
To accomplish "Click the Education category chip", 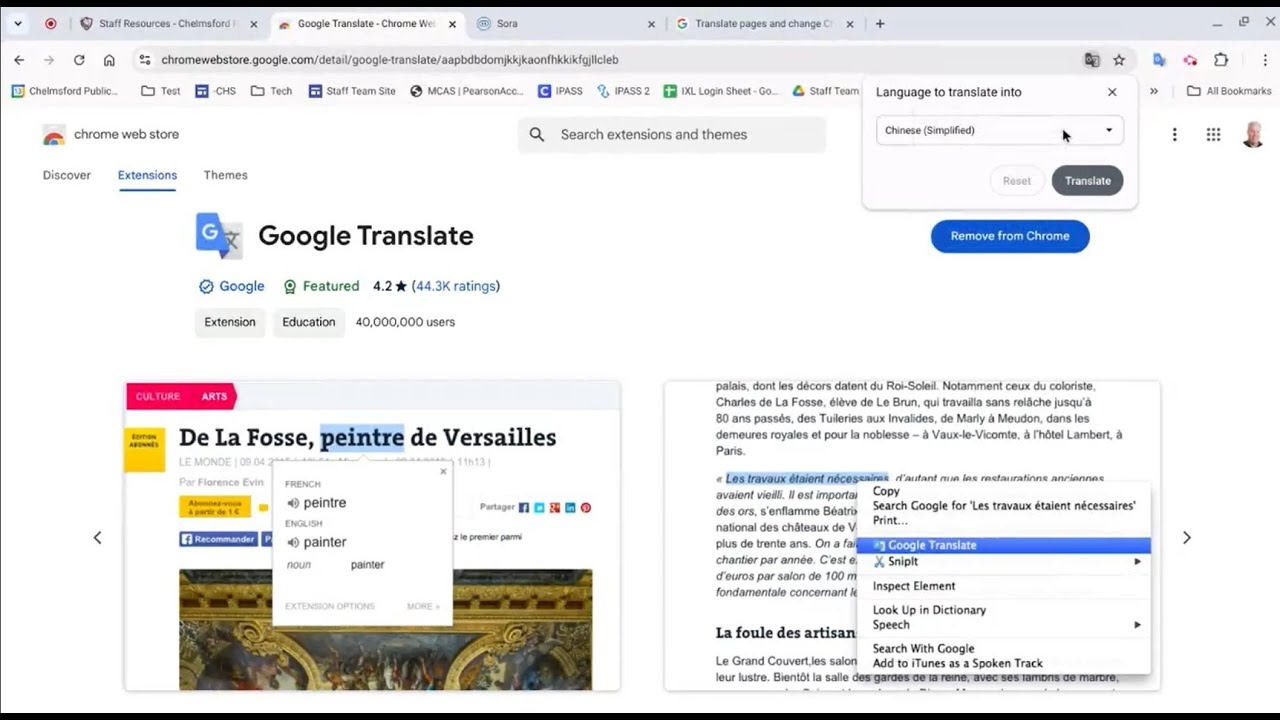I will click(x=309, y=322).
